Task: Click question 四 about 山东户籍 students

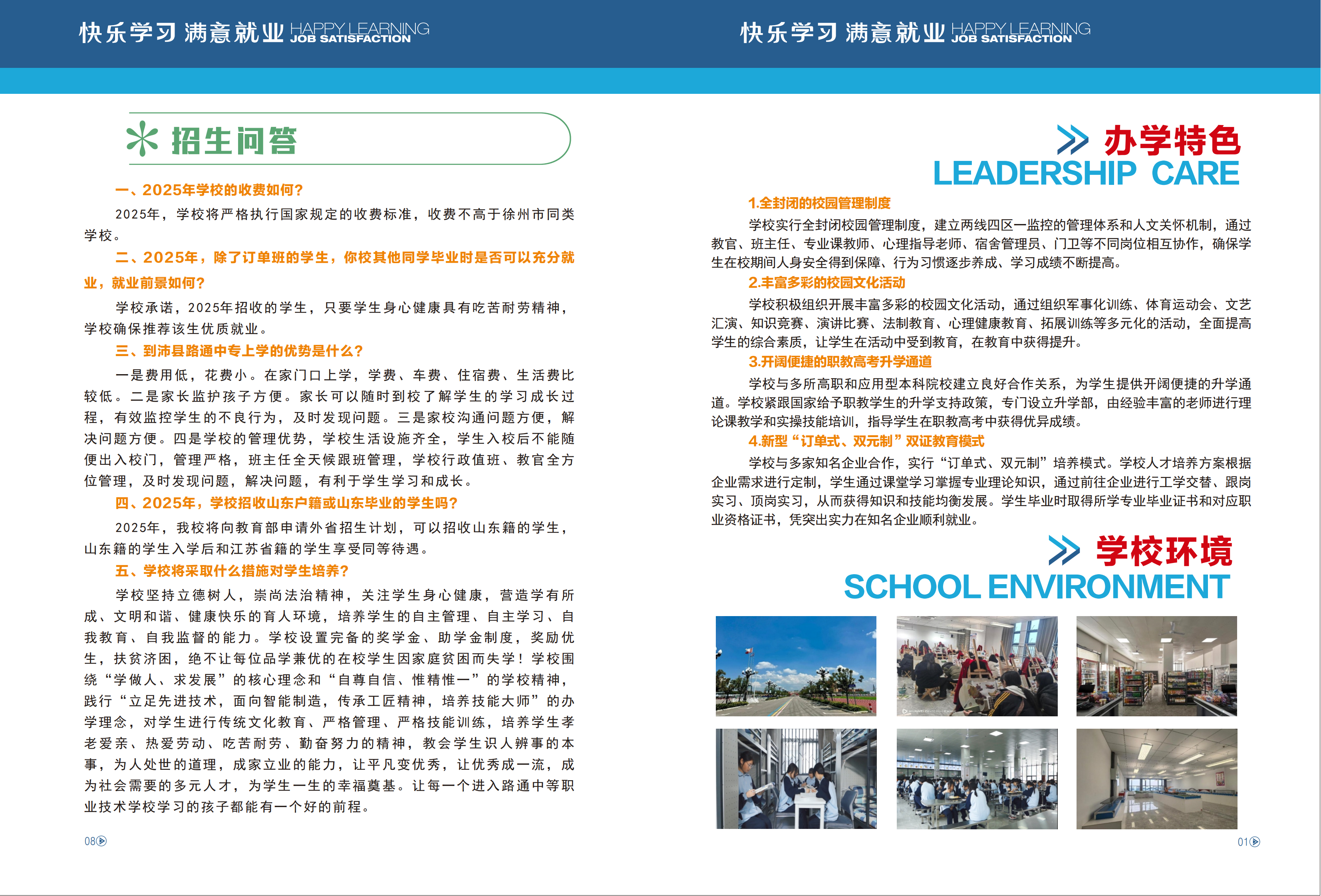Action: [x=286, y=503]
